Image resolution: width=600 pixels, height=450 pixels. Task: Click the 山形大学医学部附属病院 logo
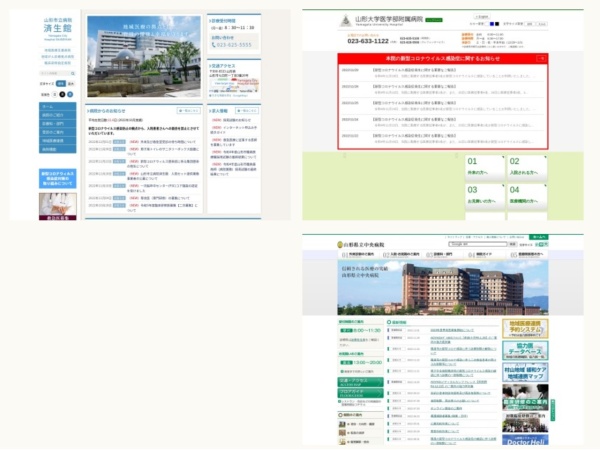click(381, 21)
